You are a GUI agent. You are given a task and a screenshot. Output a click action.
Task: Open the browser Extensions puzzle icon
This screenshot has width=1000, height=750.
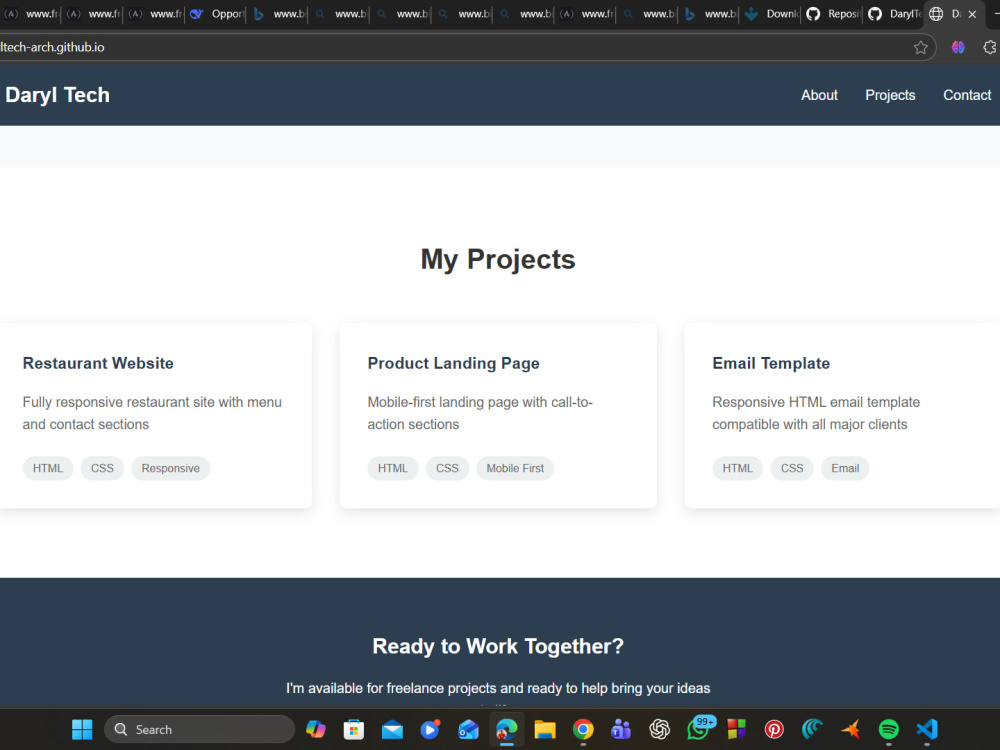point(990,47)
